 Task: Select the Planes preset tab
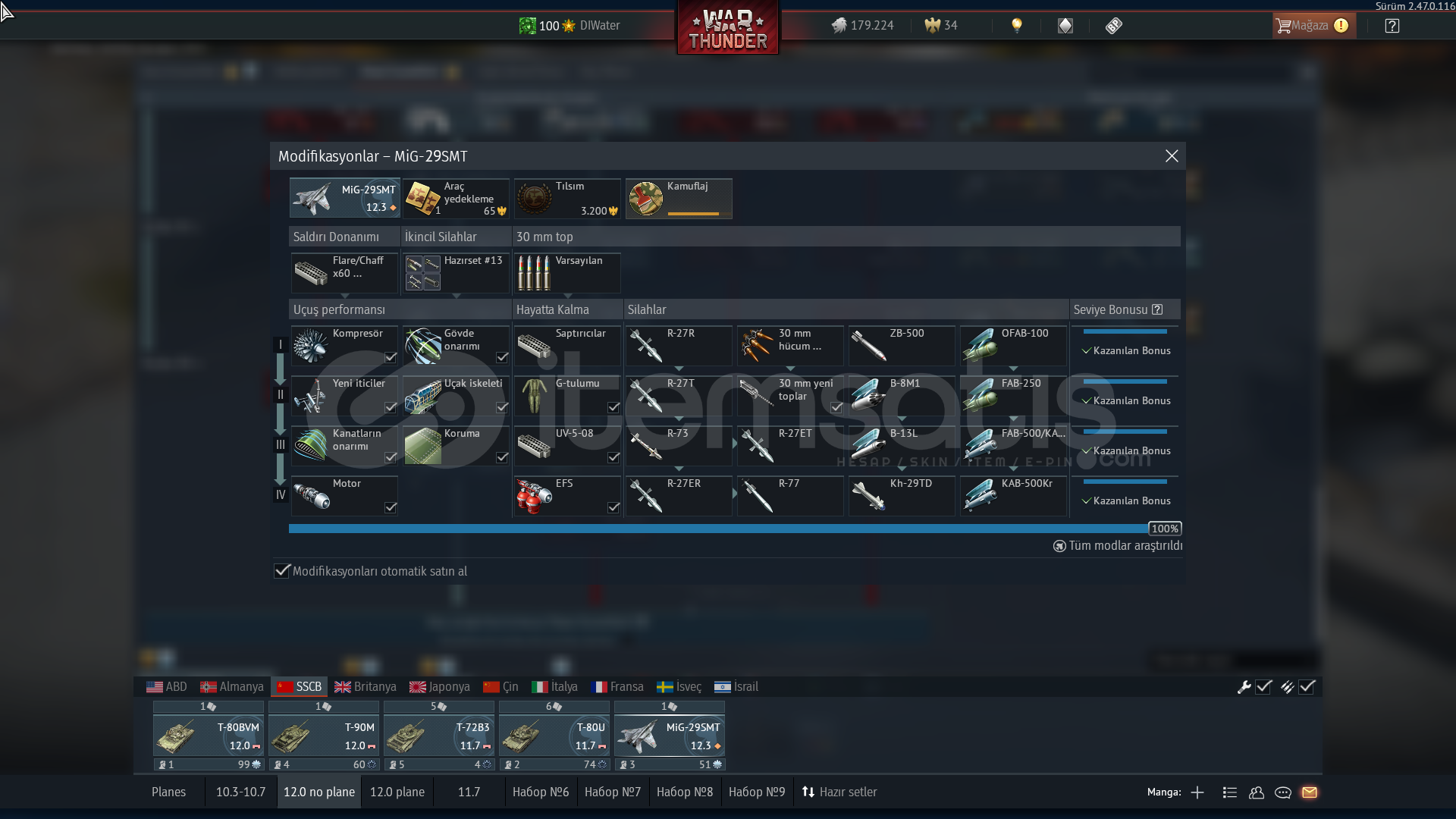(168, 792)
